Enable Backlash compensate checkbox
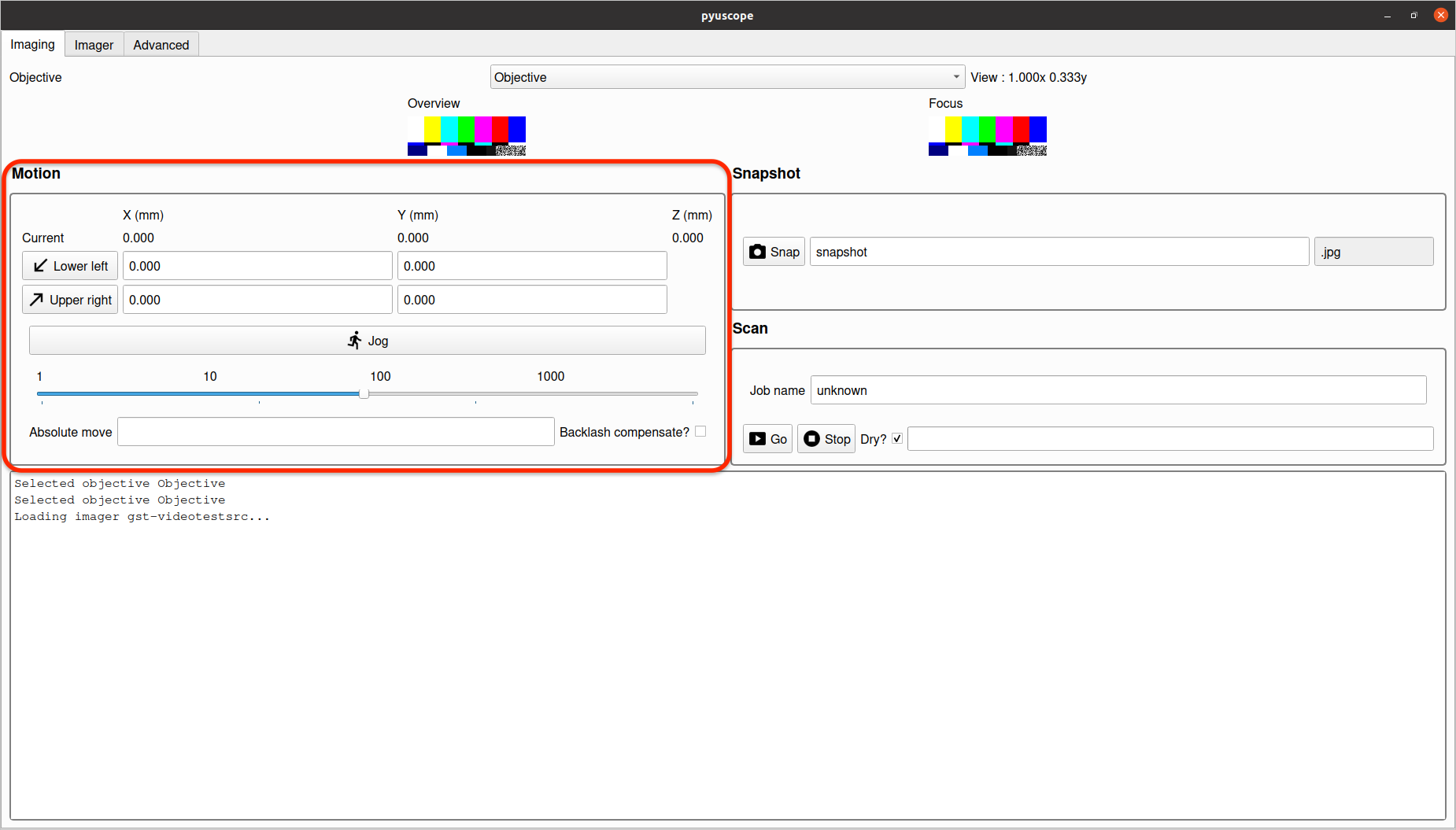This screenshot has height=830, width=1456. (x=700, y=432)
